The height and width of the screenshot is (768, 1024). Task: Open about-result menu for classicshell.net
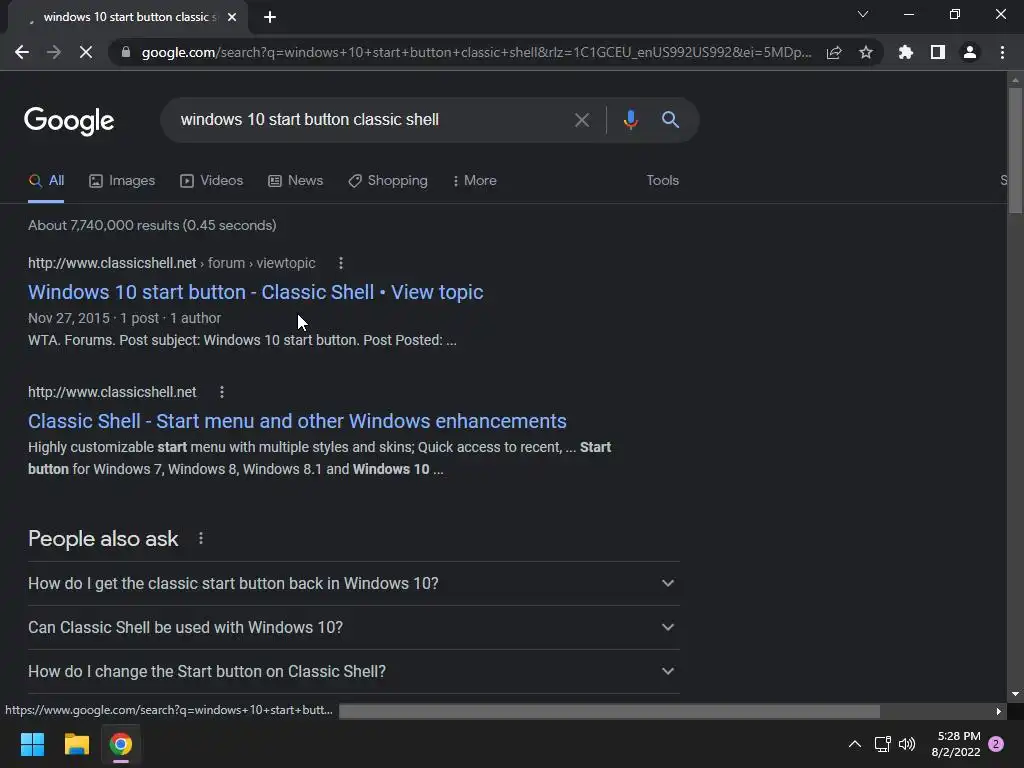click(x=222, y=392)
